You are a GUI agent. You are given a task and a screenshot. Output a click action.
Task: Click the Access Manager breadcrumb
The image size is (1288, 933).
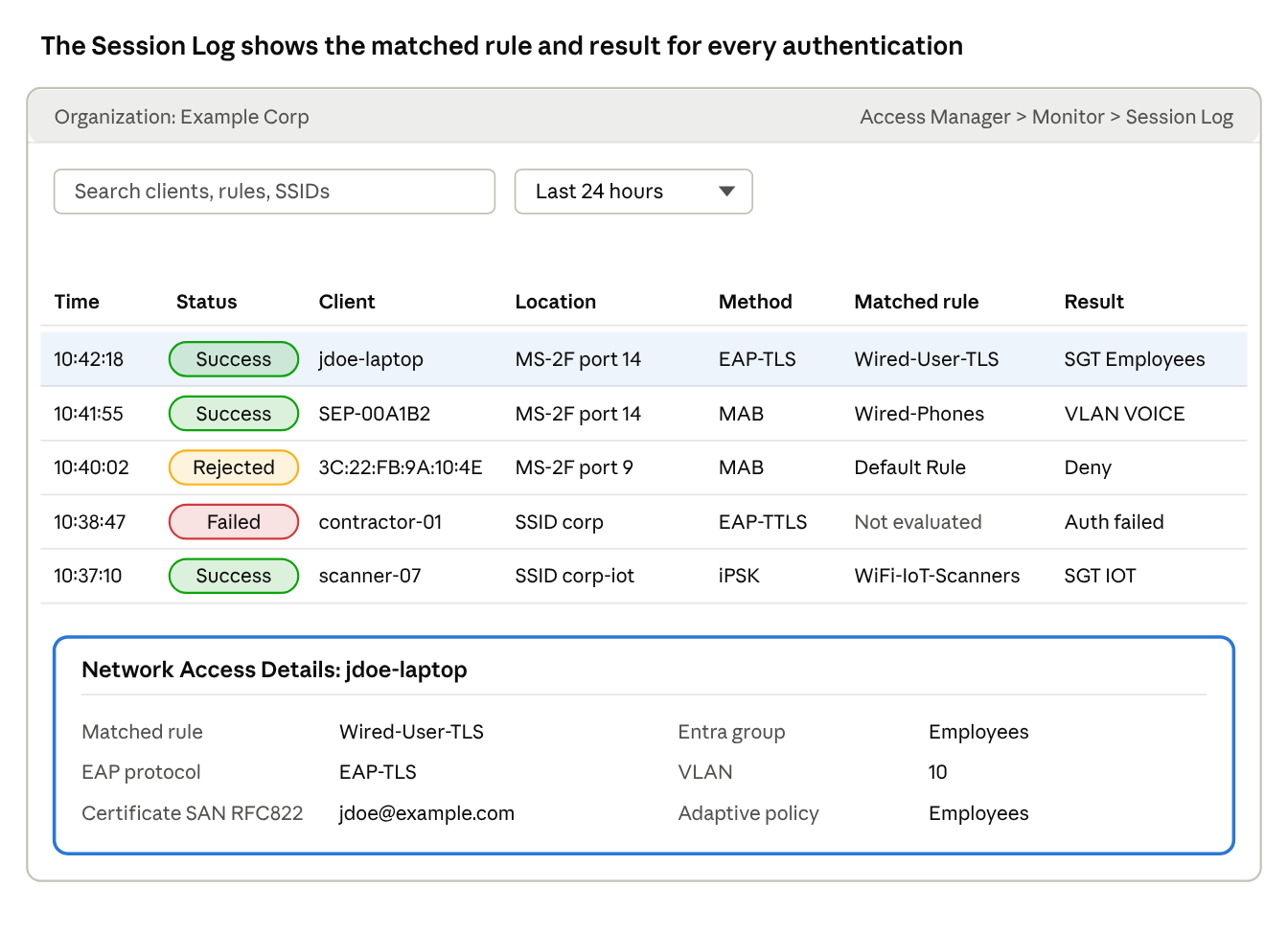click(x=934, y=117)
